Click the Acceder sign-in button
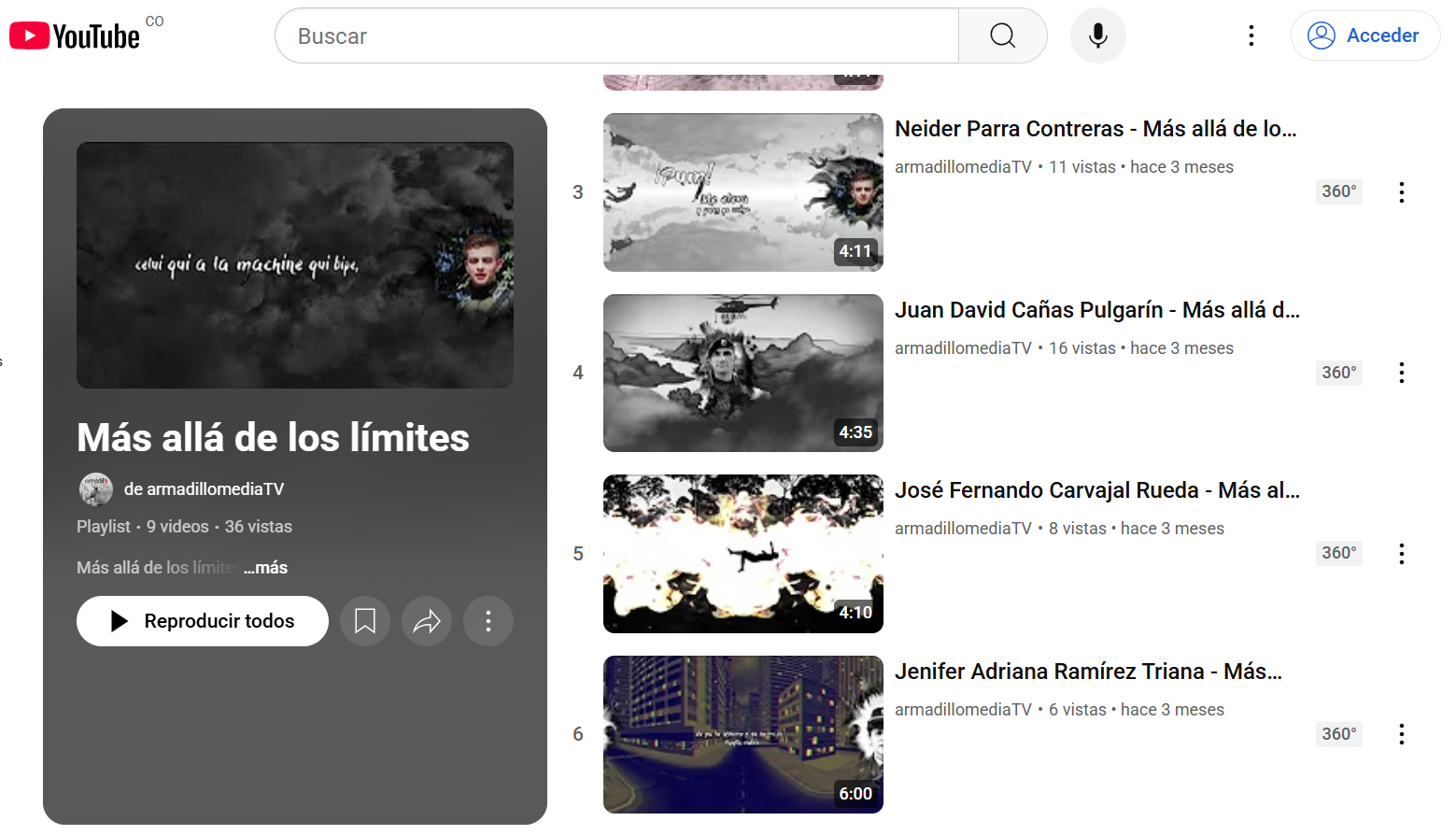1456x835 pixels. point(1364,36)
